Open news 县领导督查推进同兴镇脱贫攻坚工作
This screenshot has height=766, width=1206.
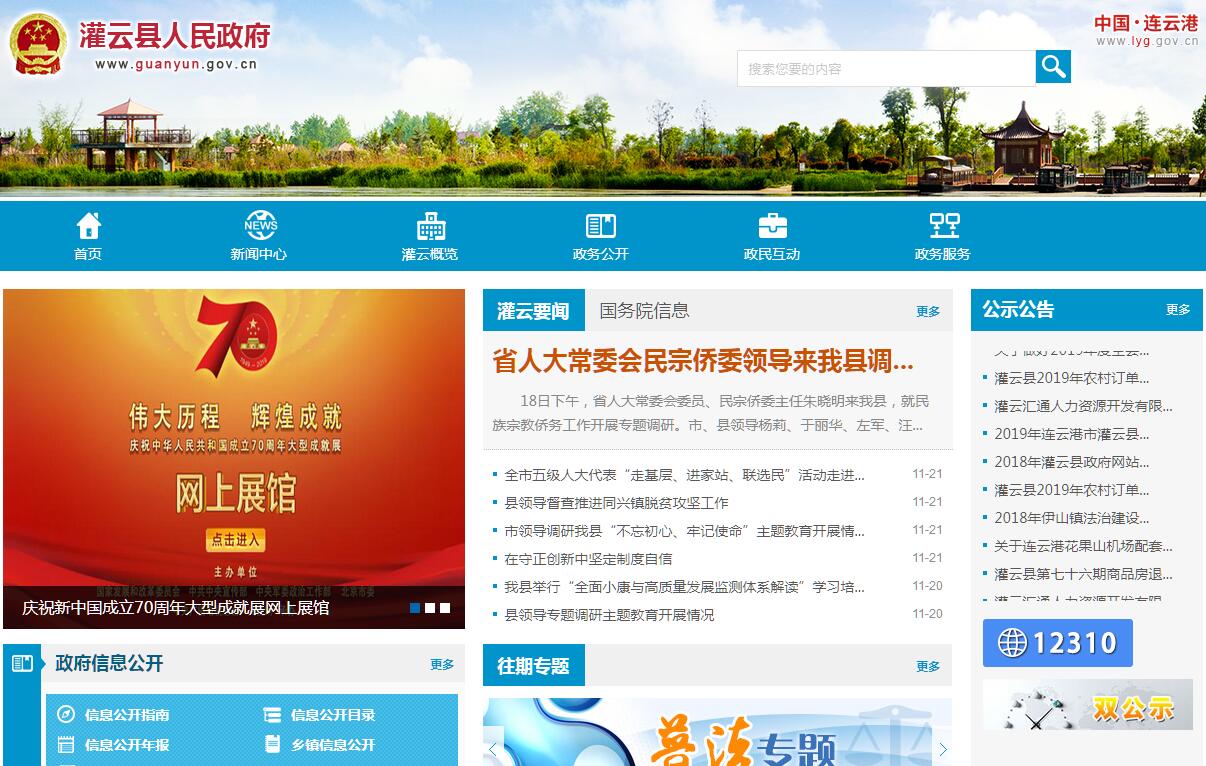pos(616,503)
